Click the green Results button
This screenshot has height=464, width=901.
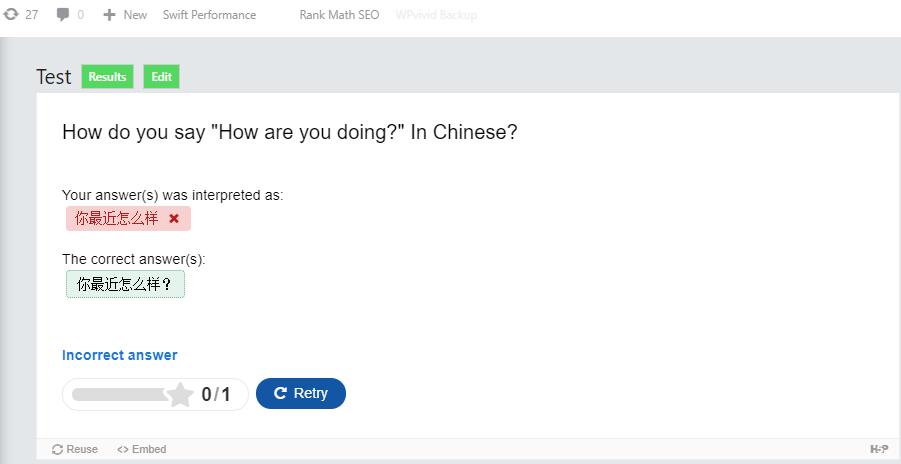tap(107, 76)
